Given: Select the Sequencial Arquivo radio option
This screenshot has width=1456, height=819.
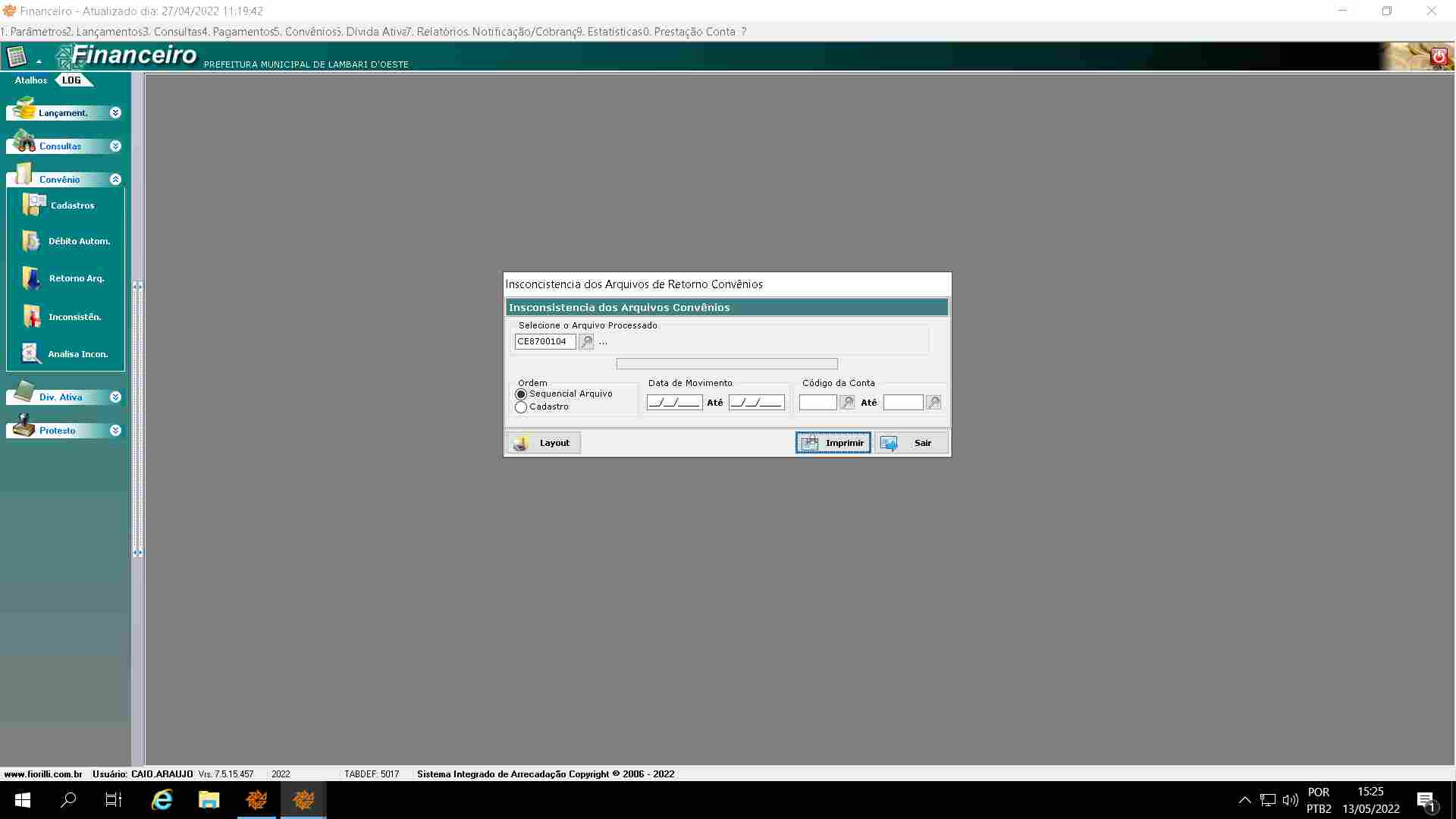Looking at the screenshot, I should (x=521, y=394).
